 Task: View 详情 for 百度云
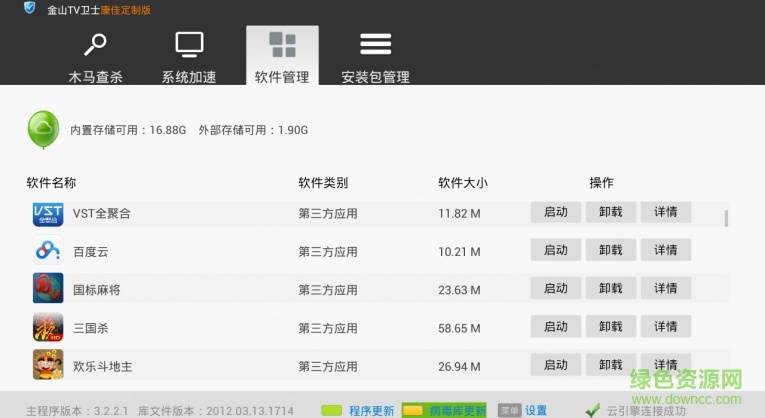(x=666, y=250)
